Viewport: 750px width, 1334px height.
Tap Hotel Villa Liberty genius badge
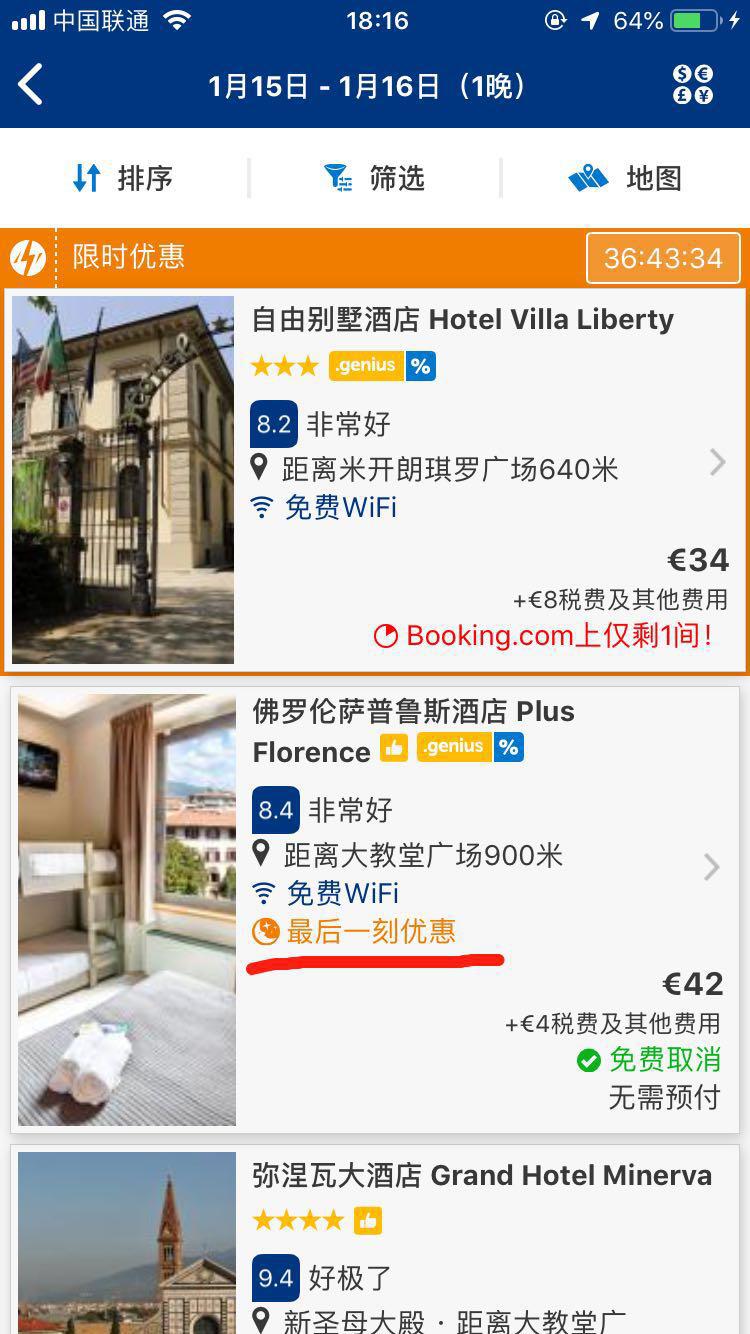pos(366,366)
